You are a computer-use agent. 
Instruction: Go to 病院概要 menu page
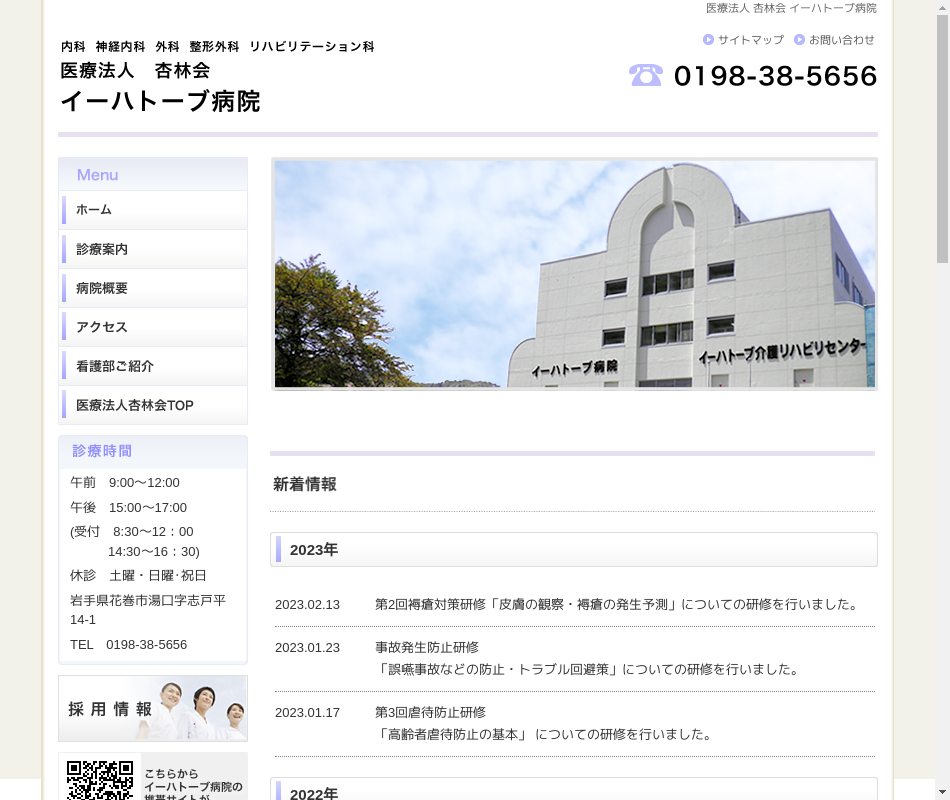(x=153, y=288)
